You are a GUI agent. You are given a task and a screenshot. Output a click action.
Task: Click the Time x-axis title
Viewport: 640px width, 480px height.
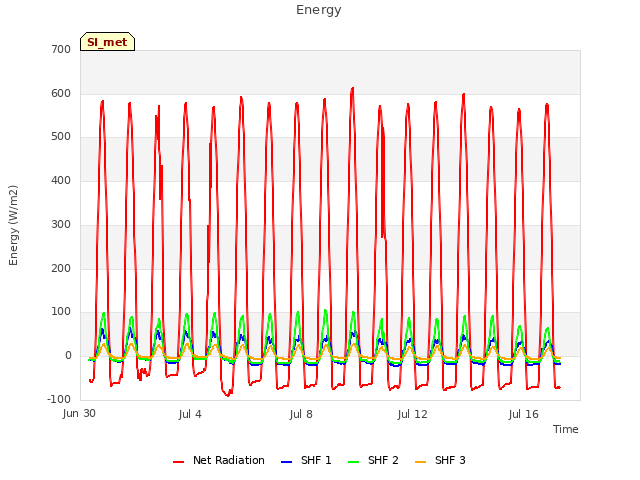click(566, 429)
